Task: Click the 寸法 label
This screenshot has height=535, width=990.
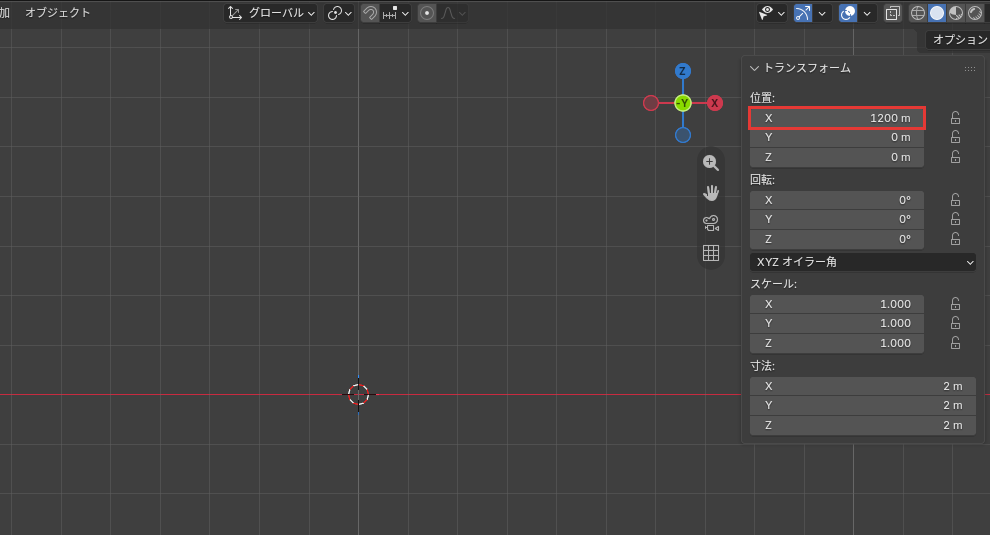Action: [x=762, y=366]
